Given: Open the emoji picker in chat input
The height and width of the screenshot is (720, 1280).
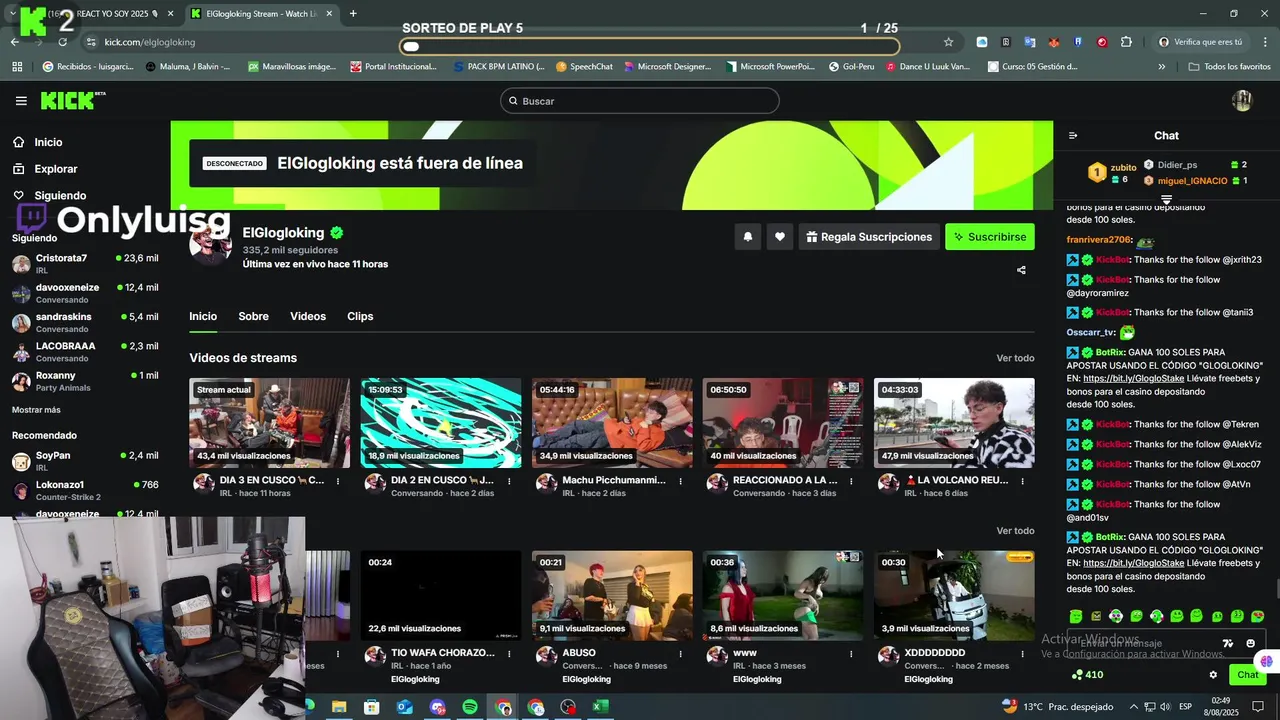Looking at the screenshot, I should (1251, 644).
